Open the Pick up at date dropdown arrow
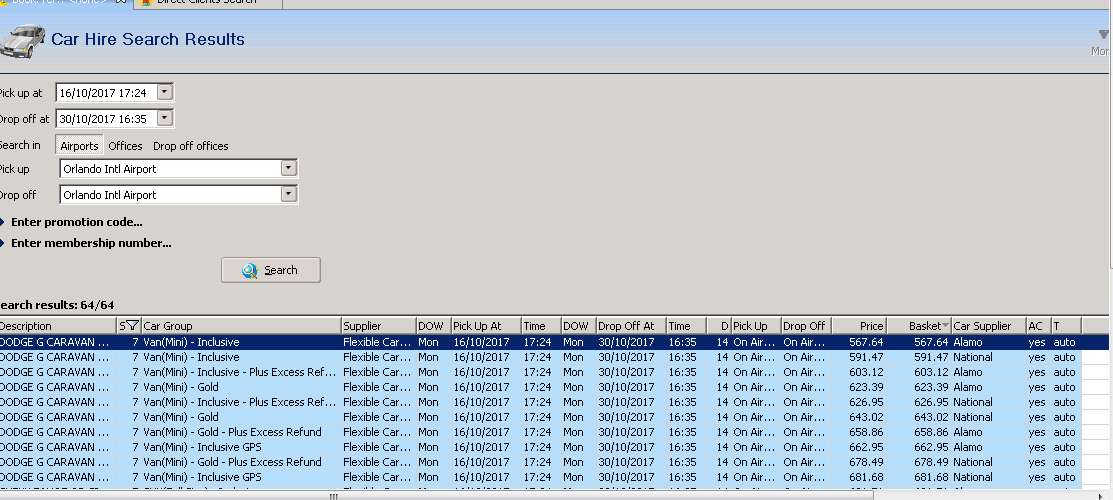 coord(165,92)
